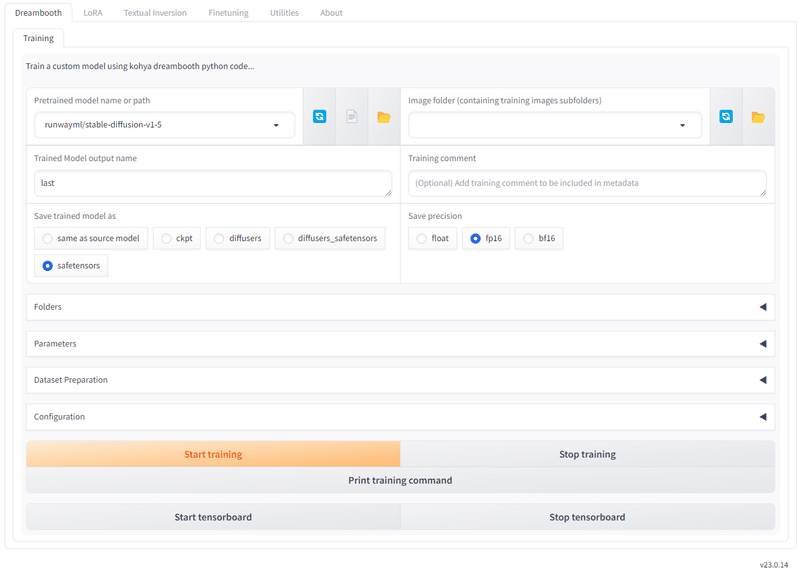Image resolution: width=800 pixels, height=573 pixels.
Task: Select 'same as source model' save option
Action: (x=91, y=238)
